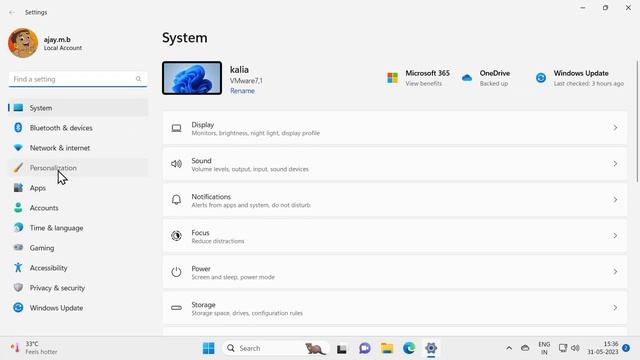Click the Notifications bell icon
640x360 pixels.
point(176,200)
